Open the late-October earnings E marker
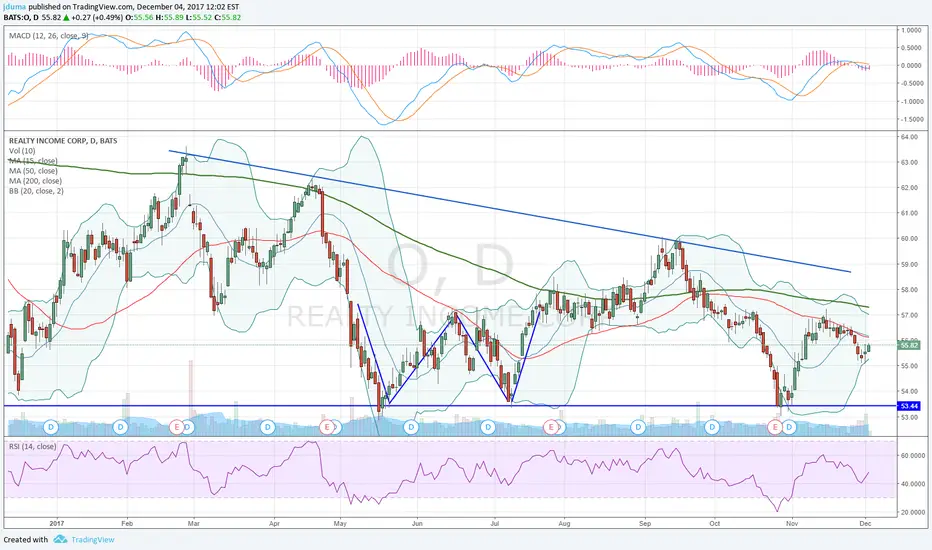Image resolution: width=932 pixels, height=550 pixels. click(774, 427)
